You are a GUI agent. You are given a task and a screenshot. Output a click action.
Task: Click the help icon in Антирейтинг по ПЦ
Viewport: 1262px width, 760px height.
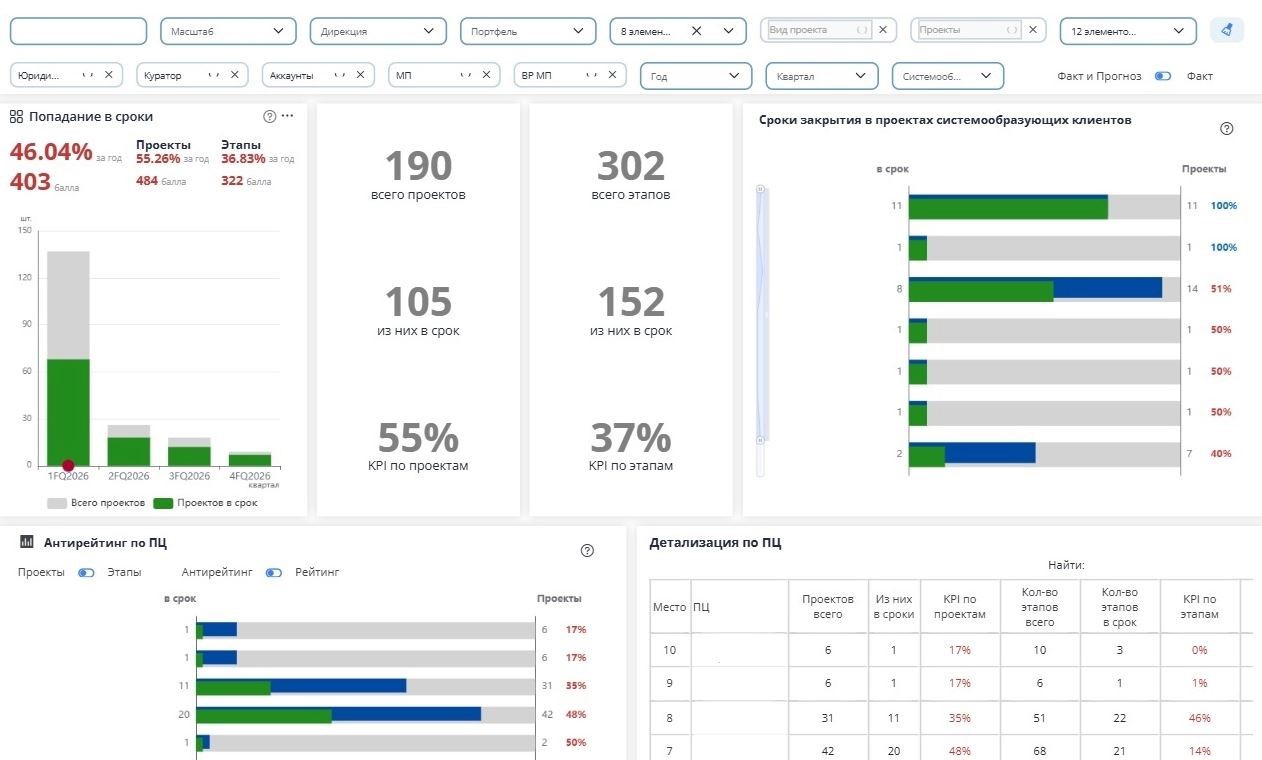587,550
